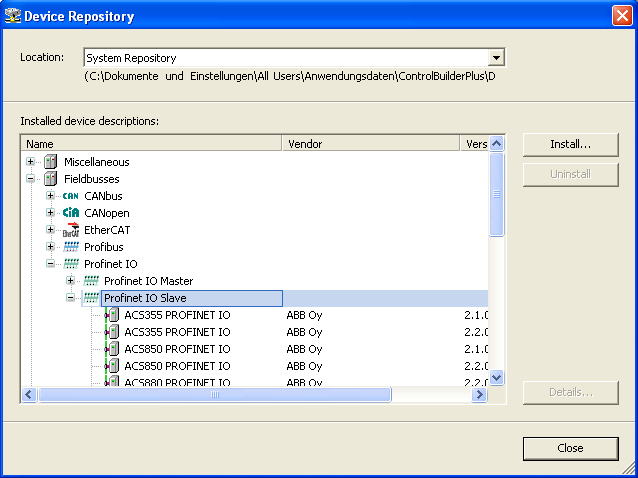Click the Install... button
The width and height of the screenshot is (638, 478).
[x=570, y=145]
